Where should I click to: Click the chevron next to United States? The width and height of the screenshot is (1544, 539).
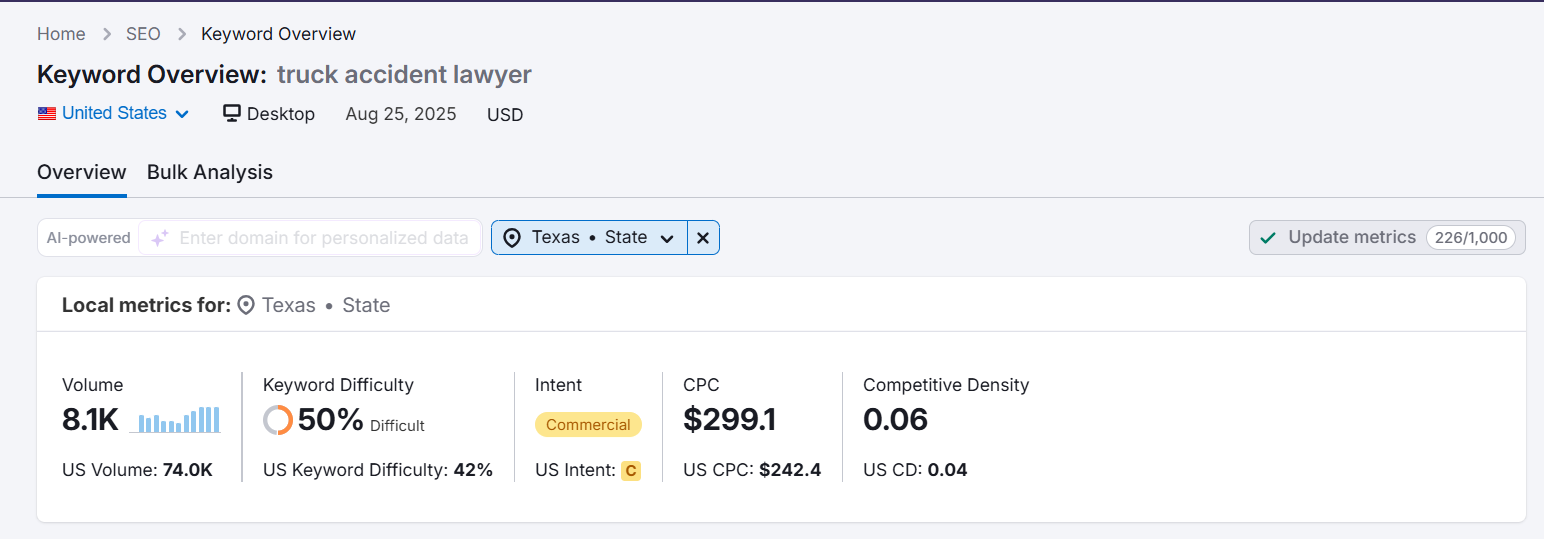pos(182,114)
